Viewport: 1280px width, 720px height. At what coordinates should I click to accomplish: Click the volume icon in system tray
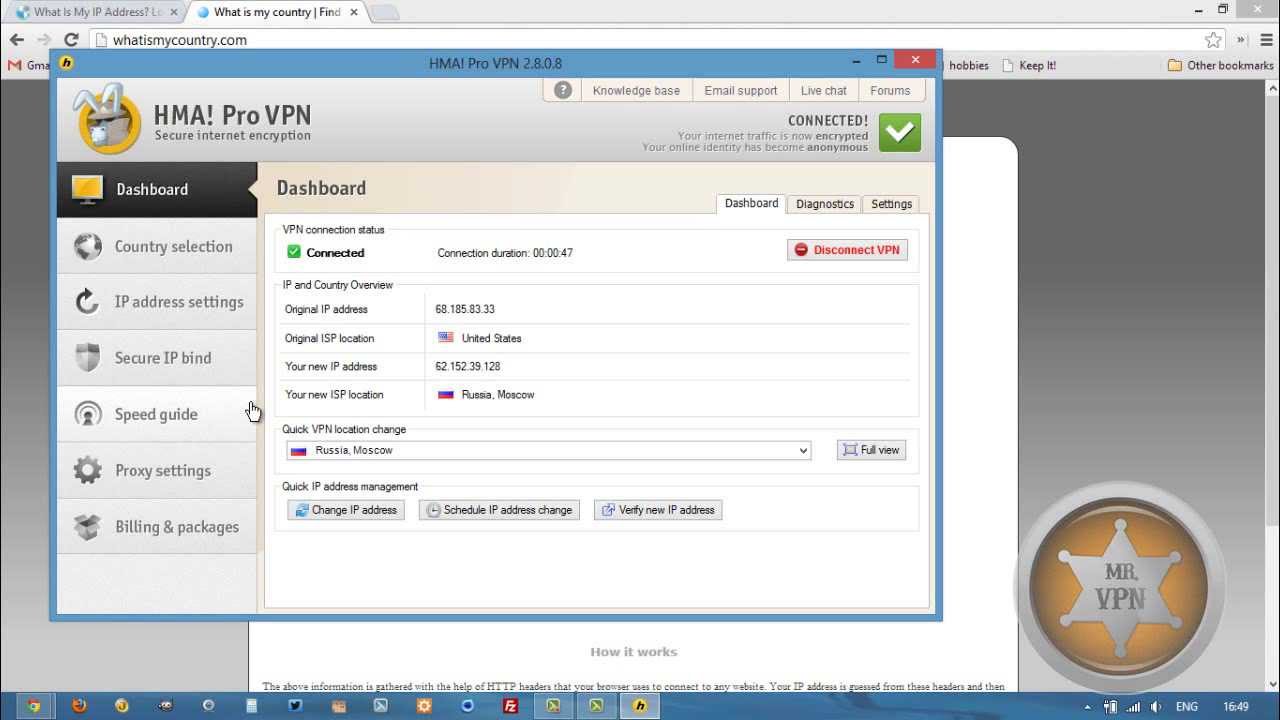(x=1155, y=706)
